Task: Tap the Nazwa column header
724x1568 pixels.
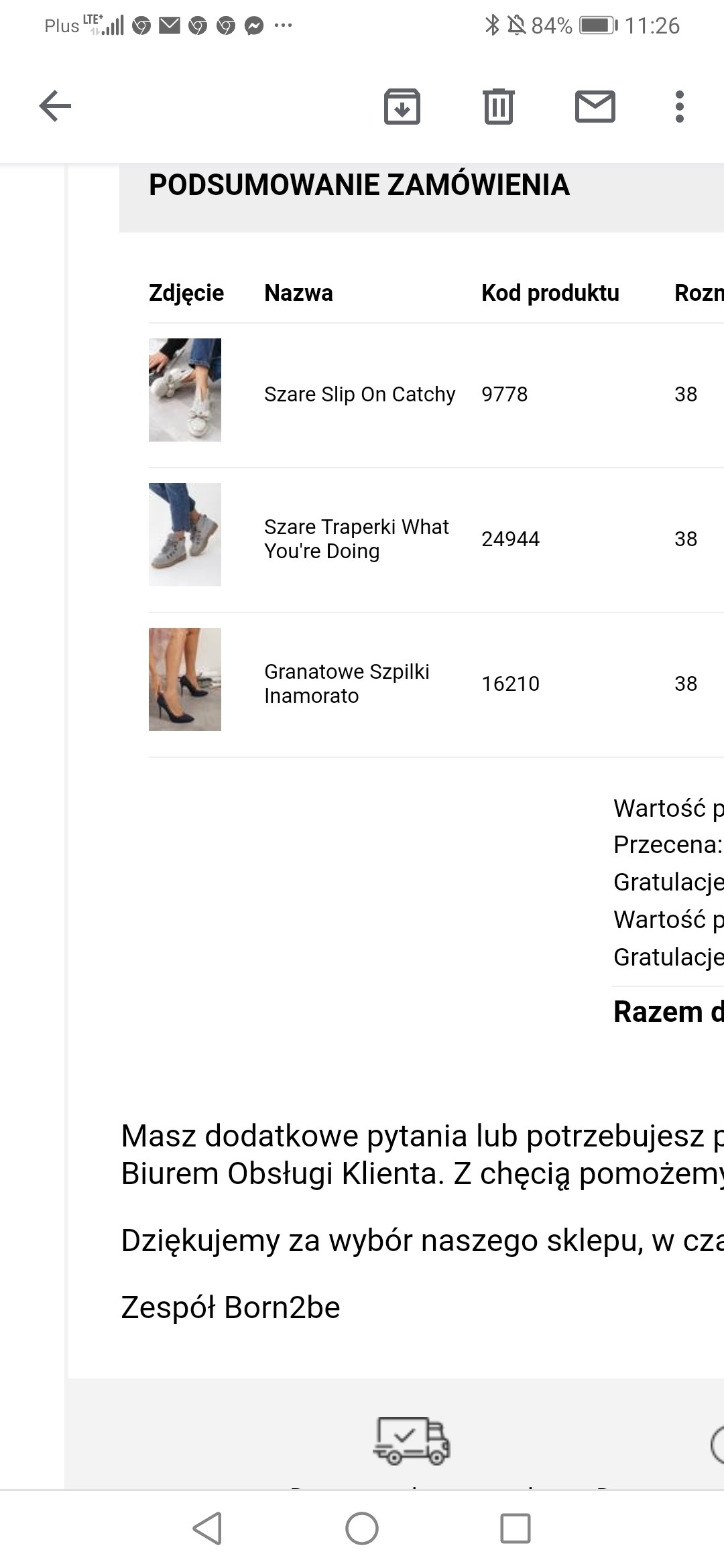Action: pos(298,293)
